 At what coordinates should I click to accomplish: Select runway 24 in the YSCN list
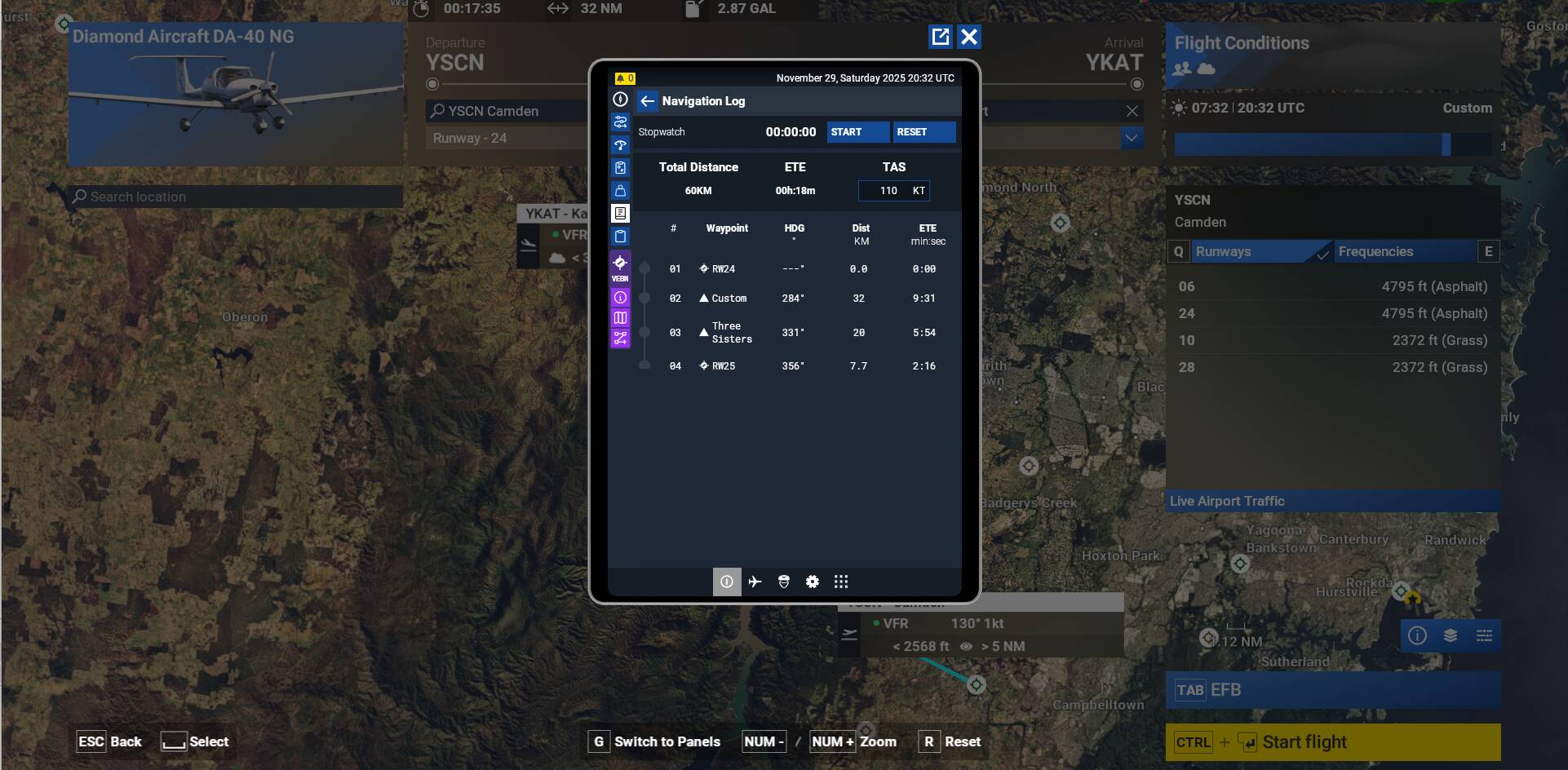click(x=1333, y=314)
